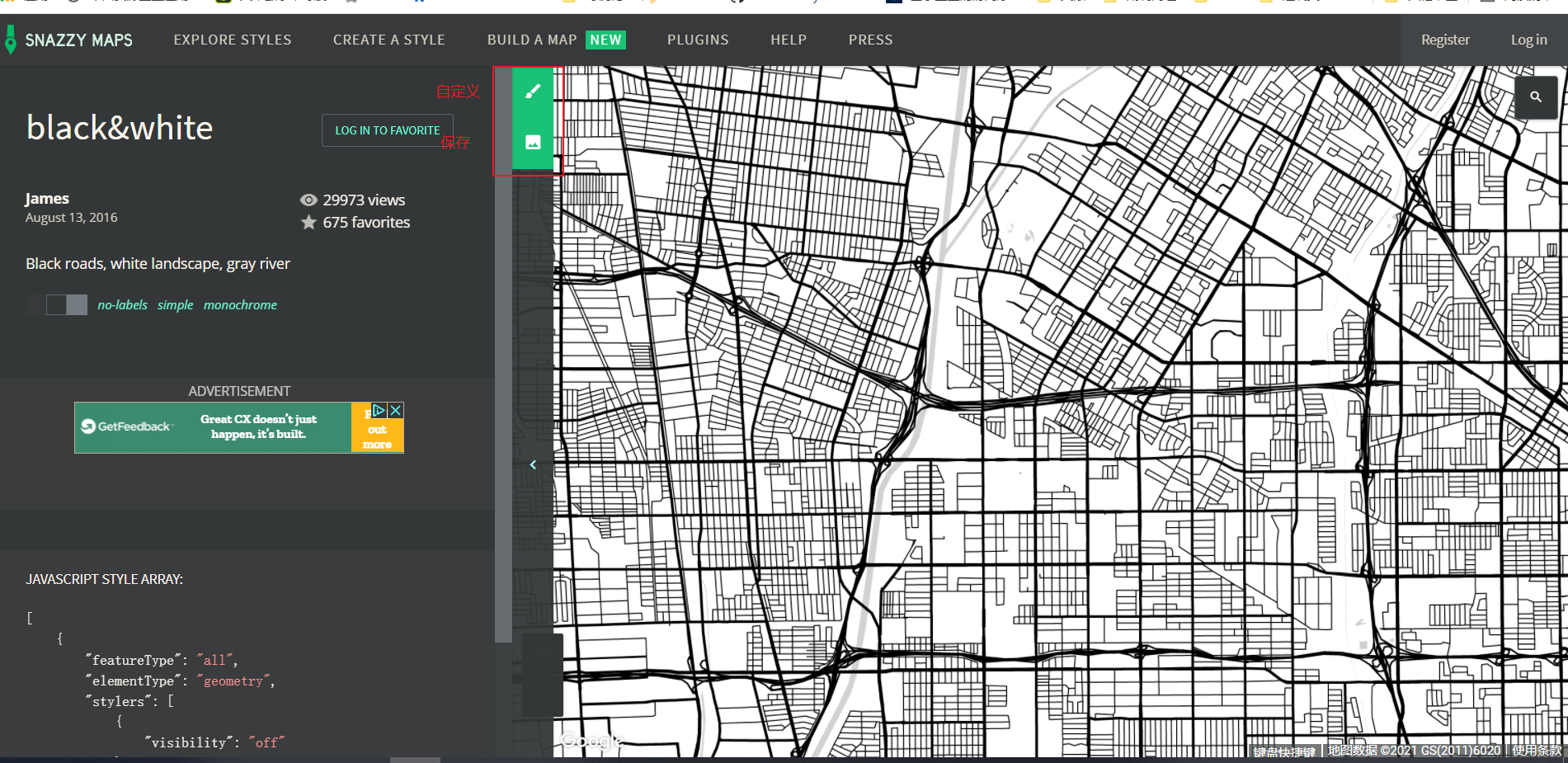Image resolution: width=1568 pixels, height=763 pixels.
Task: Click the star favorites icon
Action: (308, 223)
